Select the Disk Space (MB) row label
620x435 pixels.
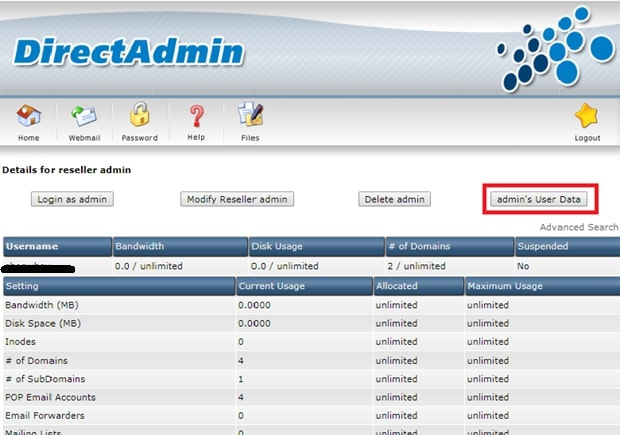[43, 323]
